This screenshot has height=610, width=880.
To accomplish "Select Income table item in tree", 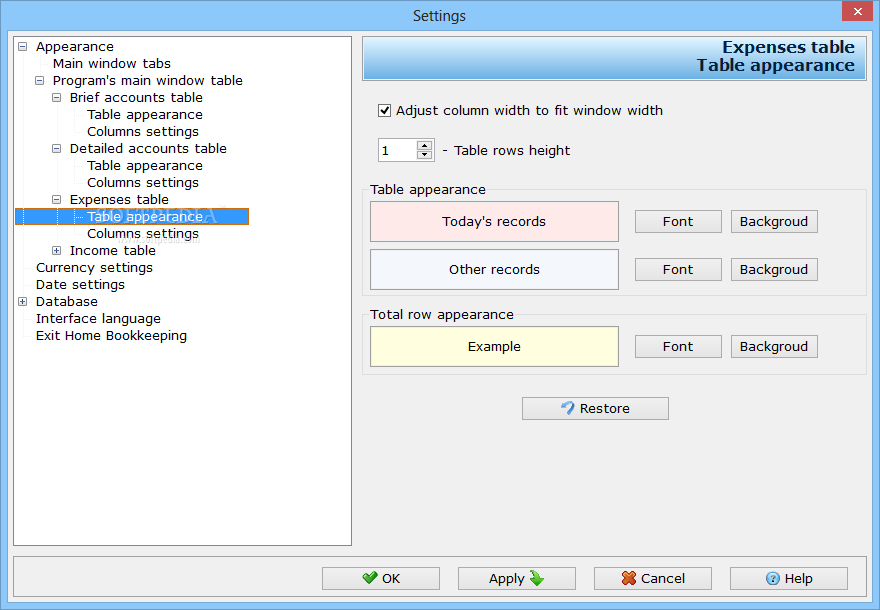I will [112, 251].
